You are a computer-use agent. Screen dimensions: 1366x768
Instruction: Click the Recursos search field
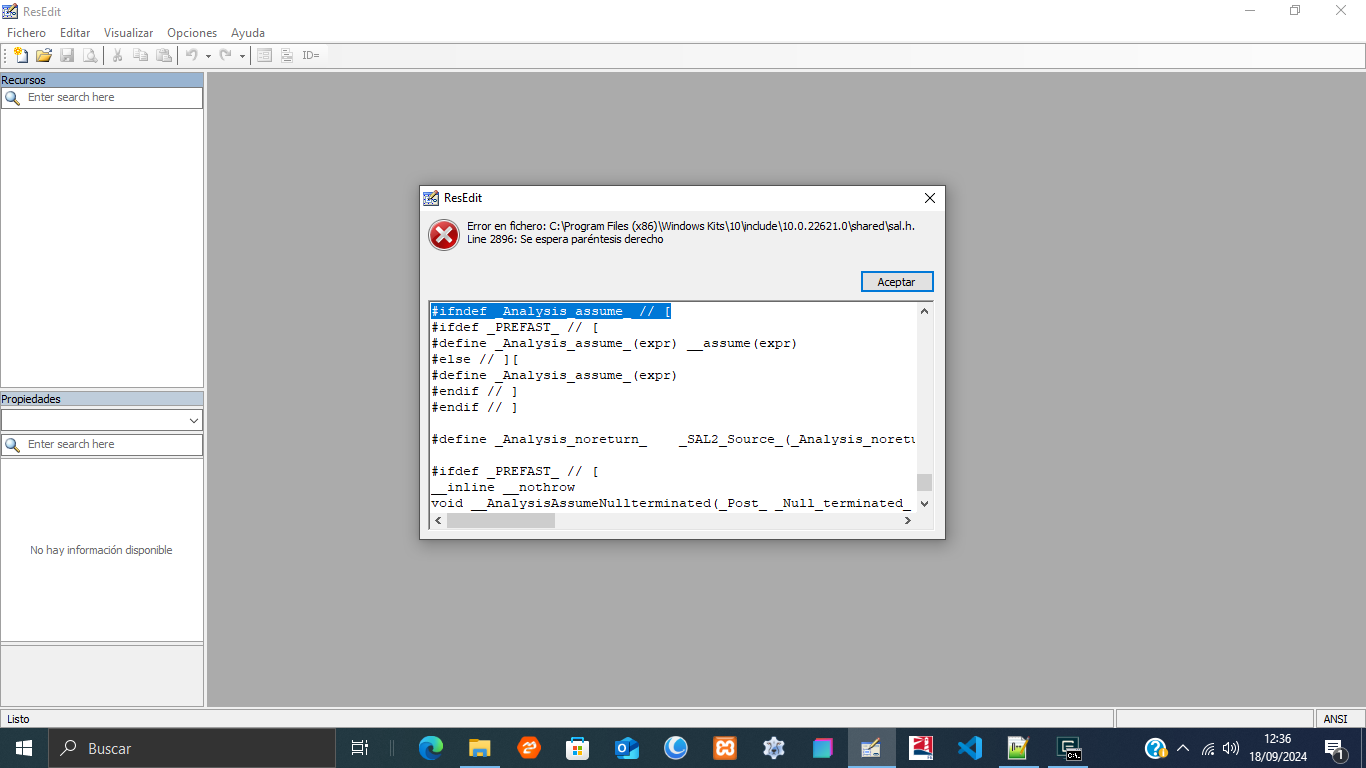[102, 98]
